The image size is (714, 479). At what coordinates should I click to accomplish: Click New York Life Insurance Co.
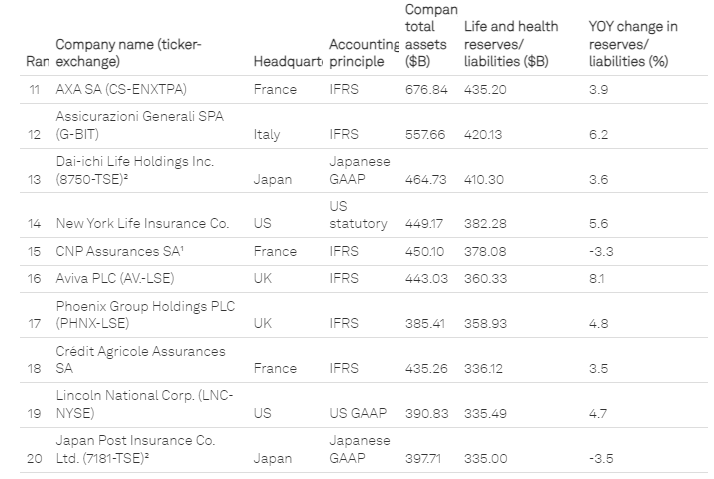[142, 223]
